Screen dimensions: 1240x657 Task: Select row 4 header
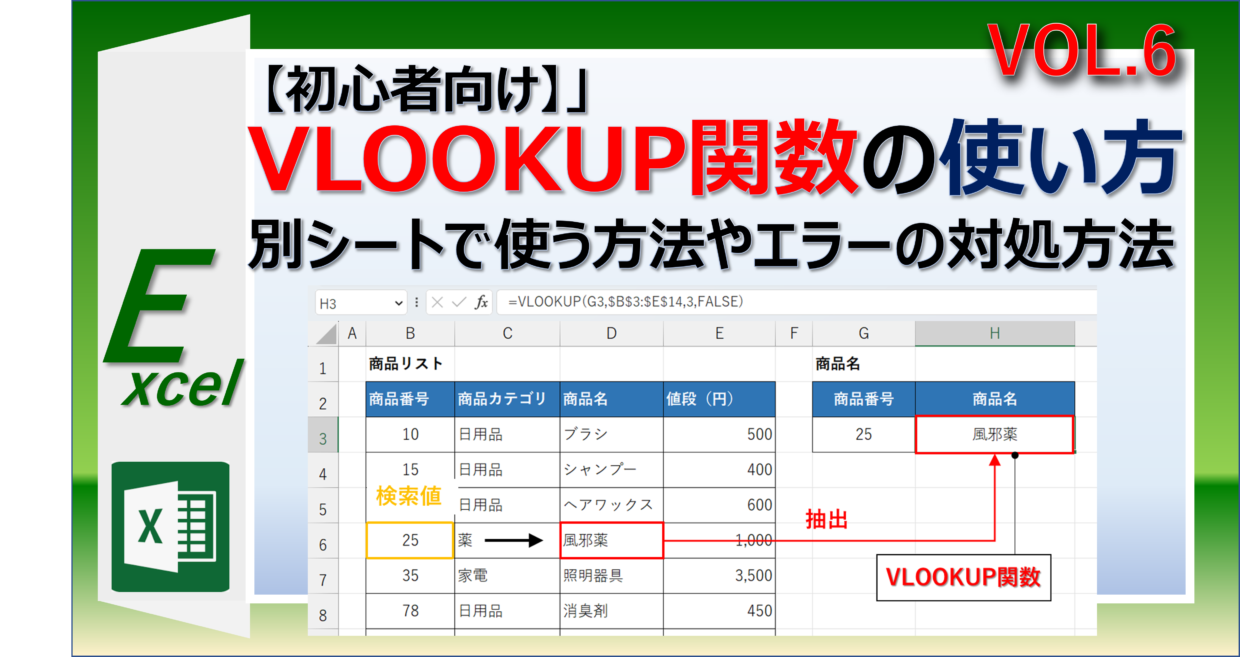pyautogui.click(x=323, y=473)
